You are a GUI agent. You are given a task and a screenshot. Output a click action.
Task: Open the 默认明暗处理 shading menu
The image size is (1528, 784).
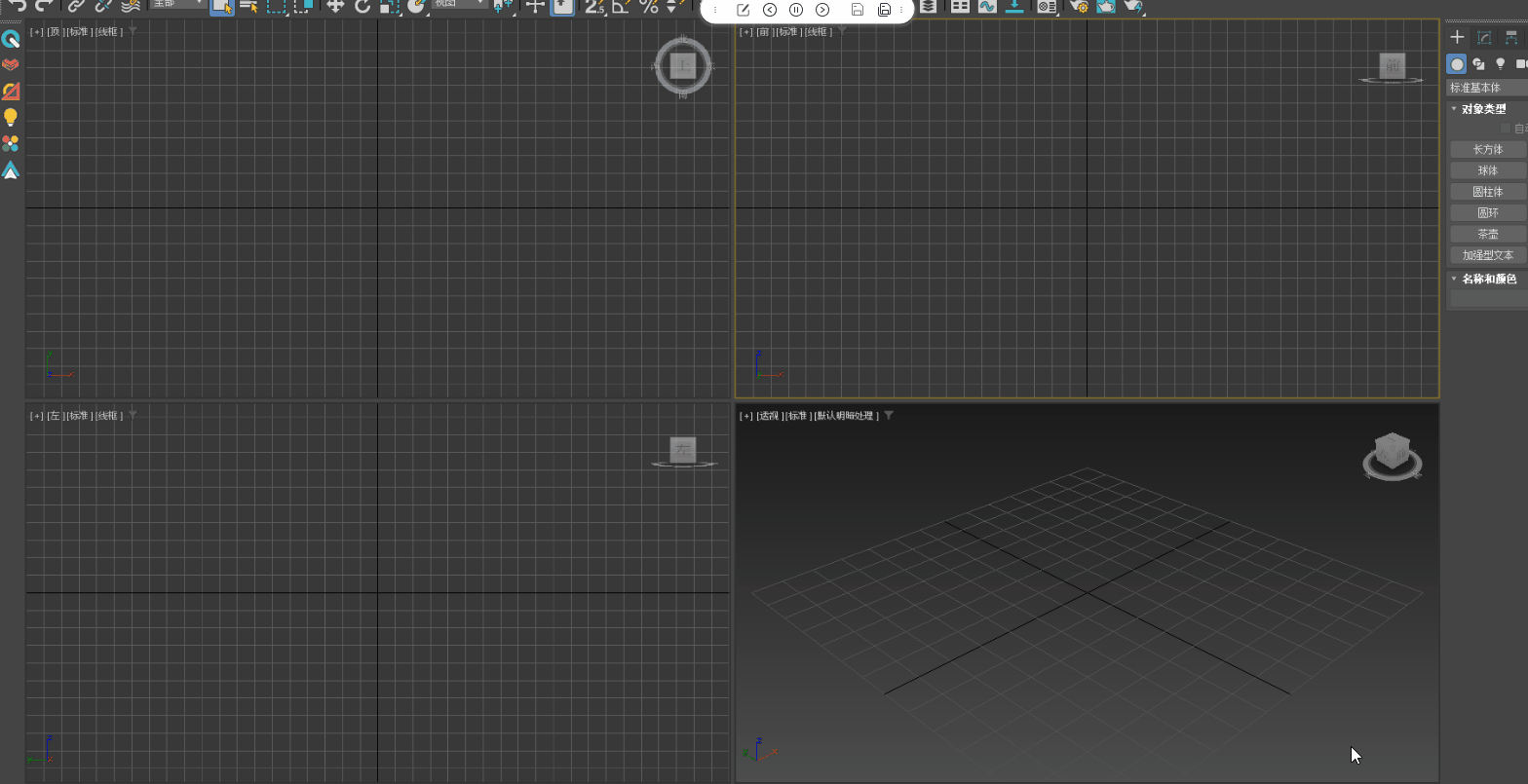tap(847, 416)
